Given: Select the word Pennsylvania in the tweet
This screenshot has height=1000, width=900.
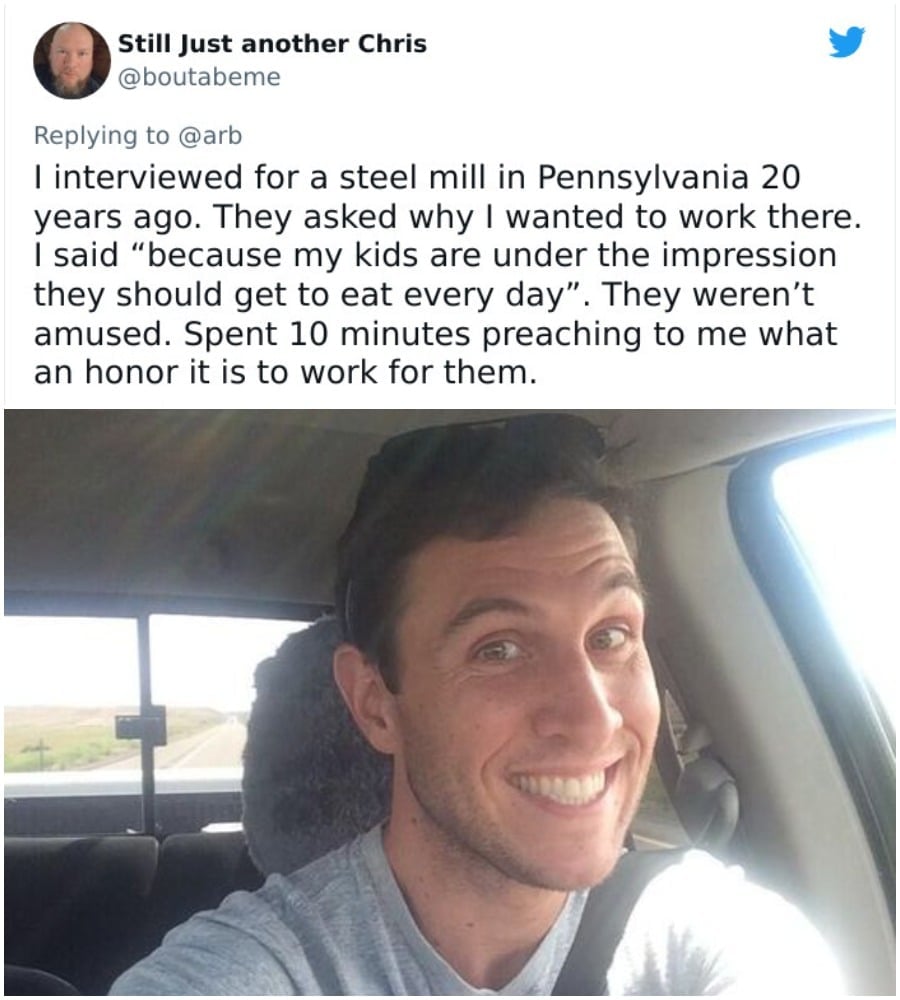Looking at the screenshot, I should [643, 178].
